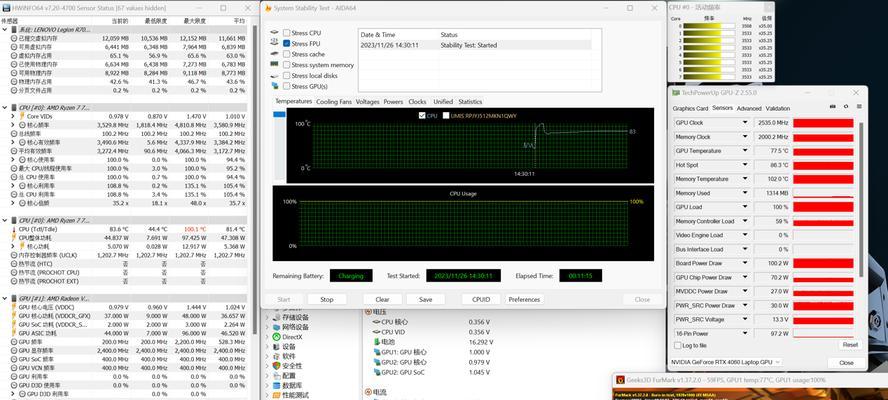This screenshot has height=400, width=888.
Task: Collapse GPU [#1]: AMD Radeon group
Action: (x=5, y=298)
